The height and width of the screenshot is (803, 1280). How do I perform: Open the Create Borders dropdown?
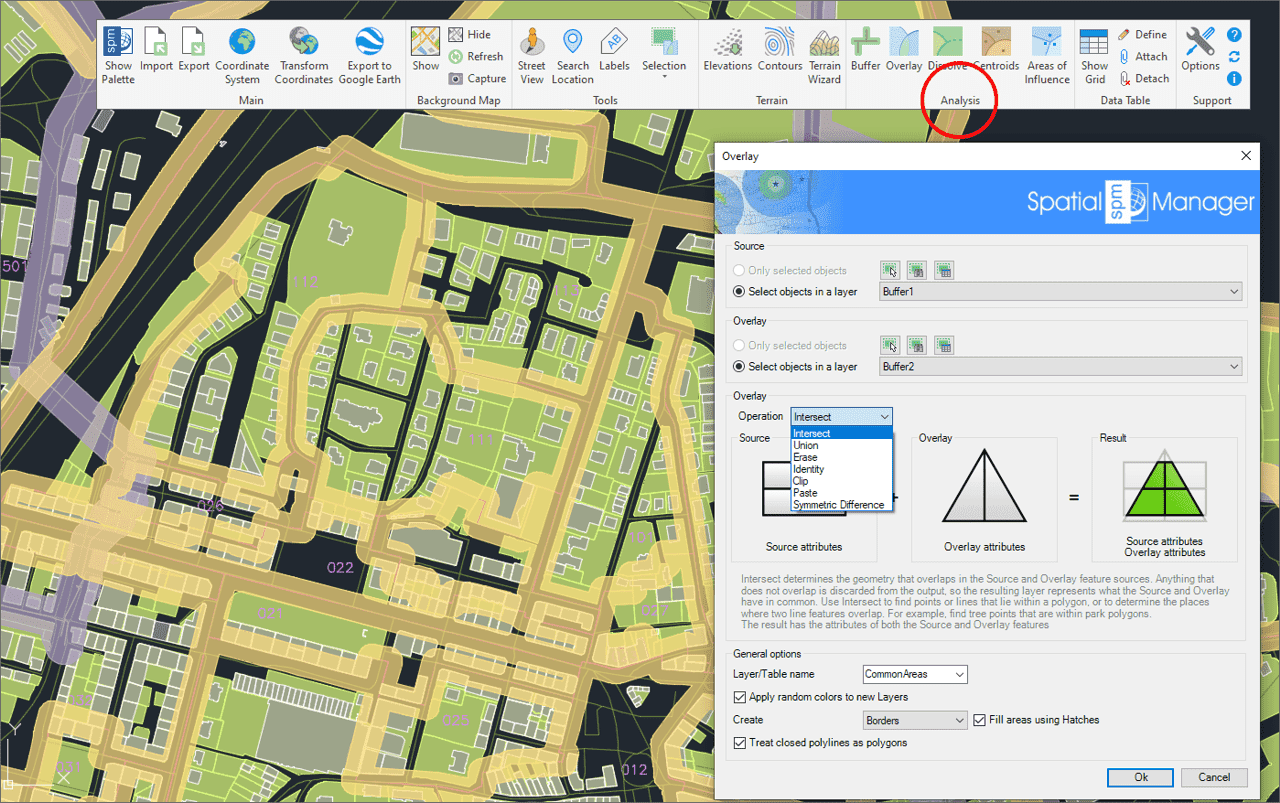(914, 720)
